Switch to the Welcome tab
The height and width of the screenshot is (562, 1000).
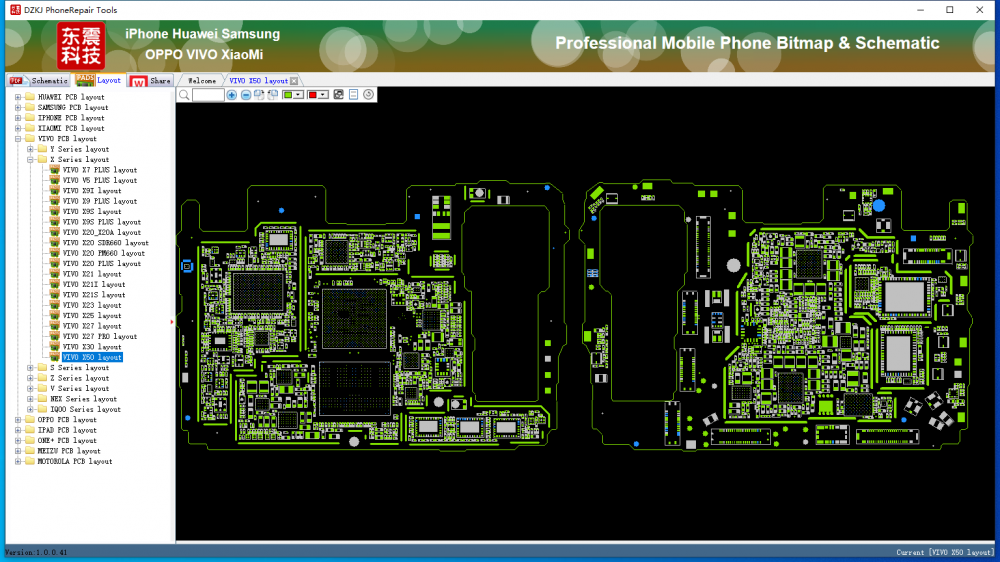pyautogui.click(x=202, y=81)
